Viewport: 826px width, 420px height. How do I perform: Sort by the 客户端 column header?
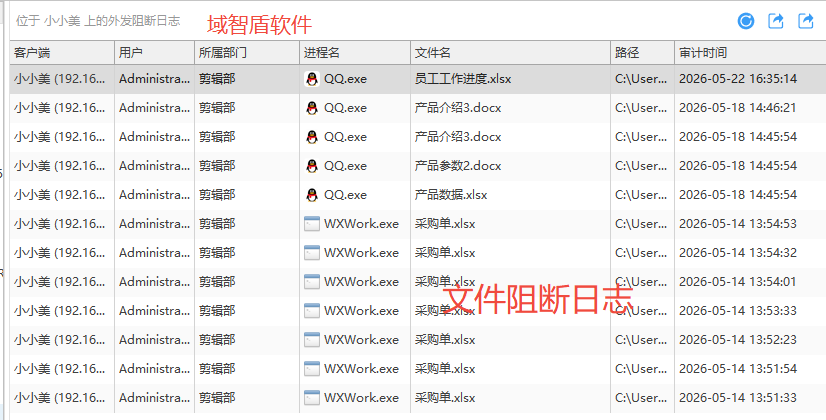pyautogui.click(x=62, y=53)
